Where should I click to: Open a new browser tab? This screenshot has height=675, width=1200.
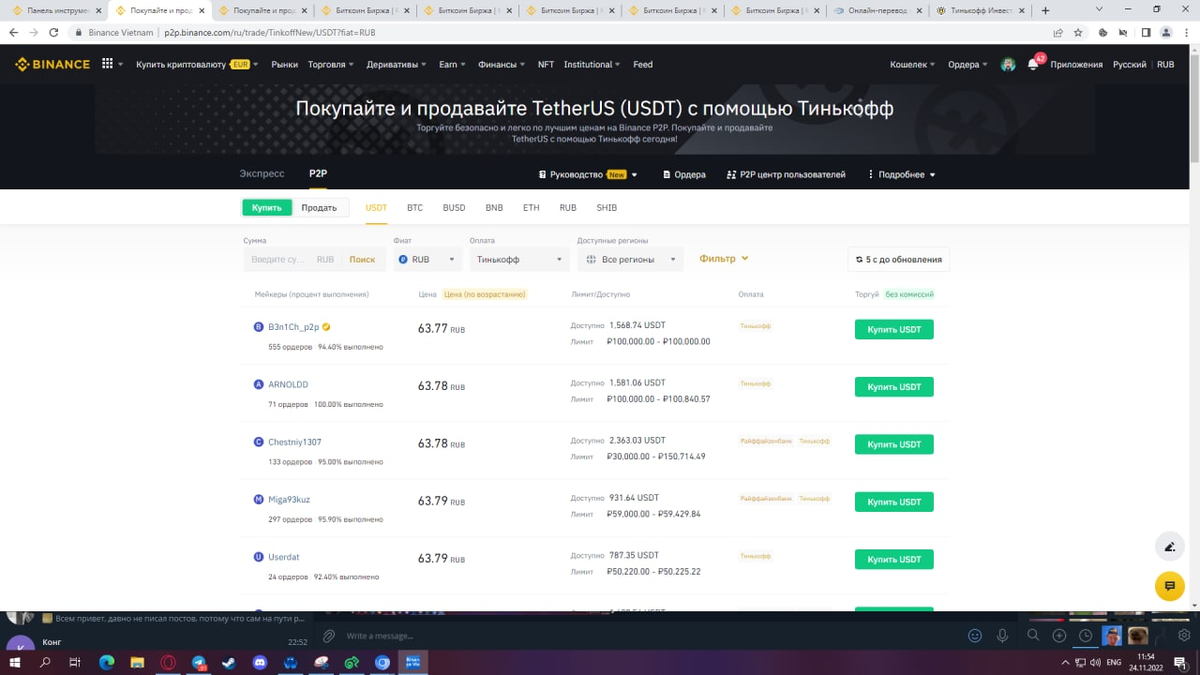click(x=1046, y=10)
